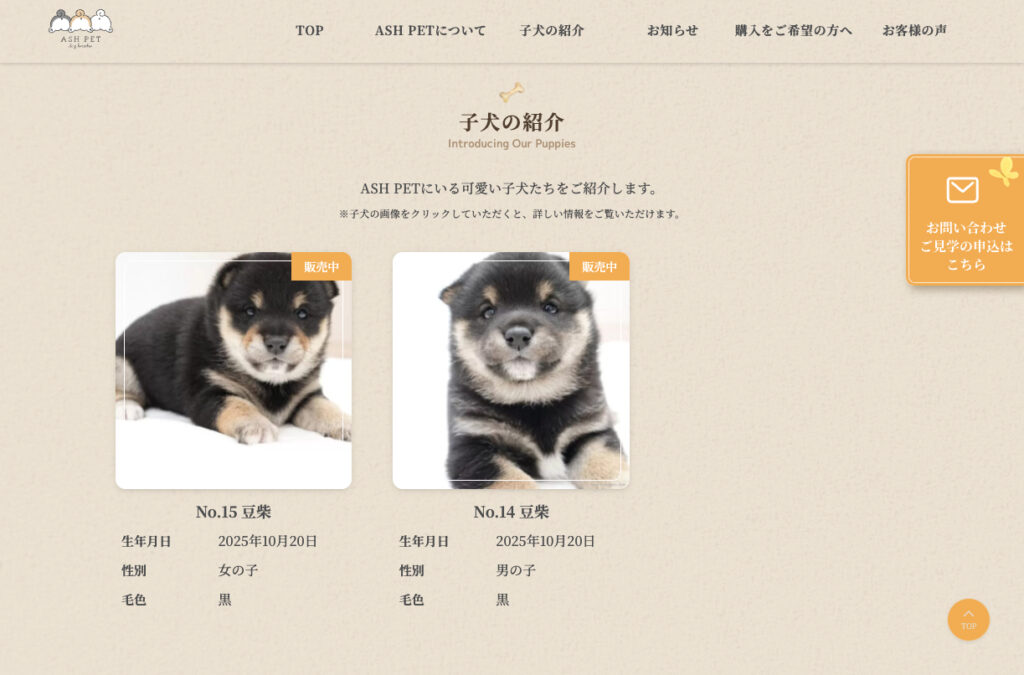Open 購入をご希望の方へ page
This screenshot has width=1024, height=675.
[793, 31]
